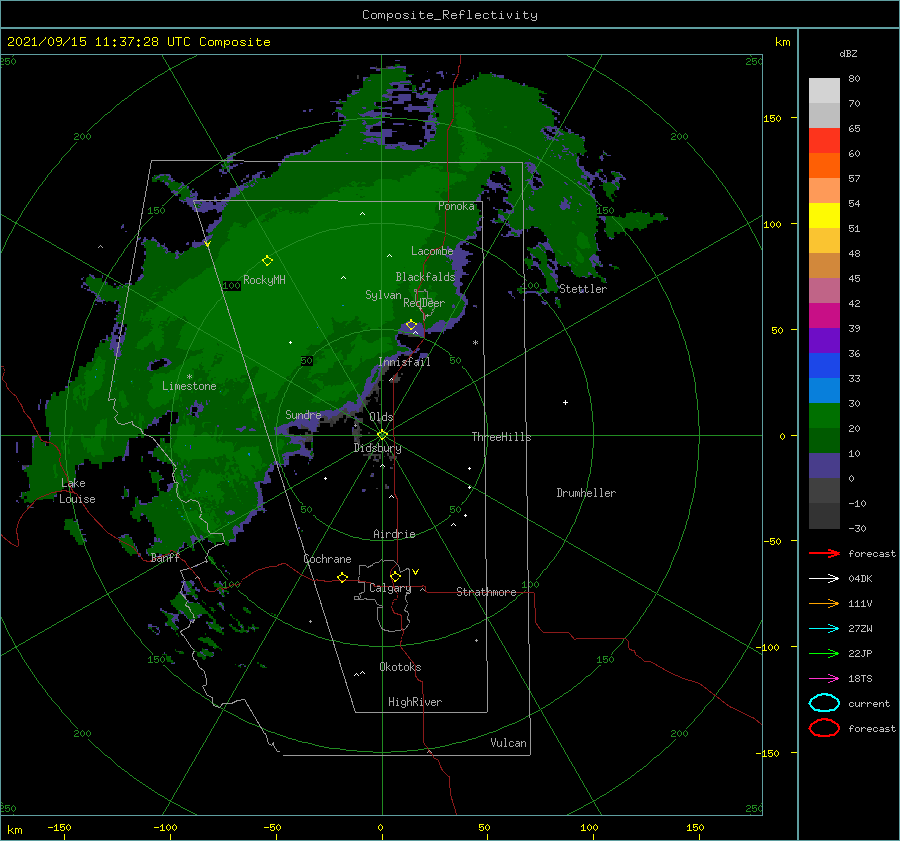Click the Banff label
The image size is (900, 841).
pyautogui.click(x=165, y=557)
